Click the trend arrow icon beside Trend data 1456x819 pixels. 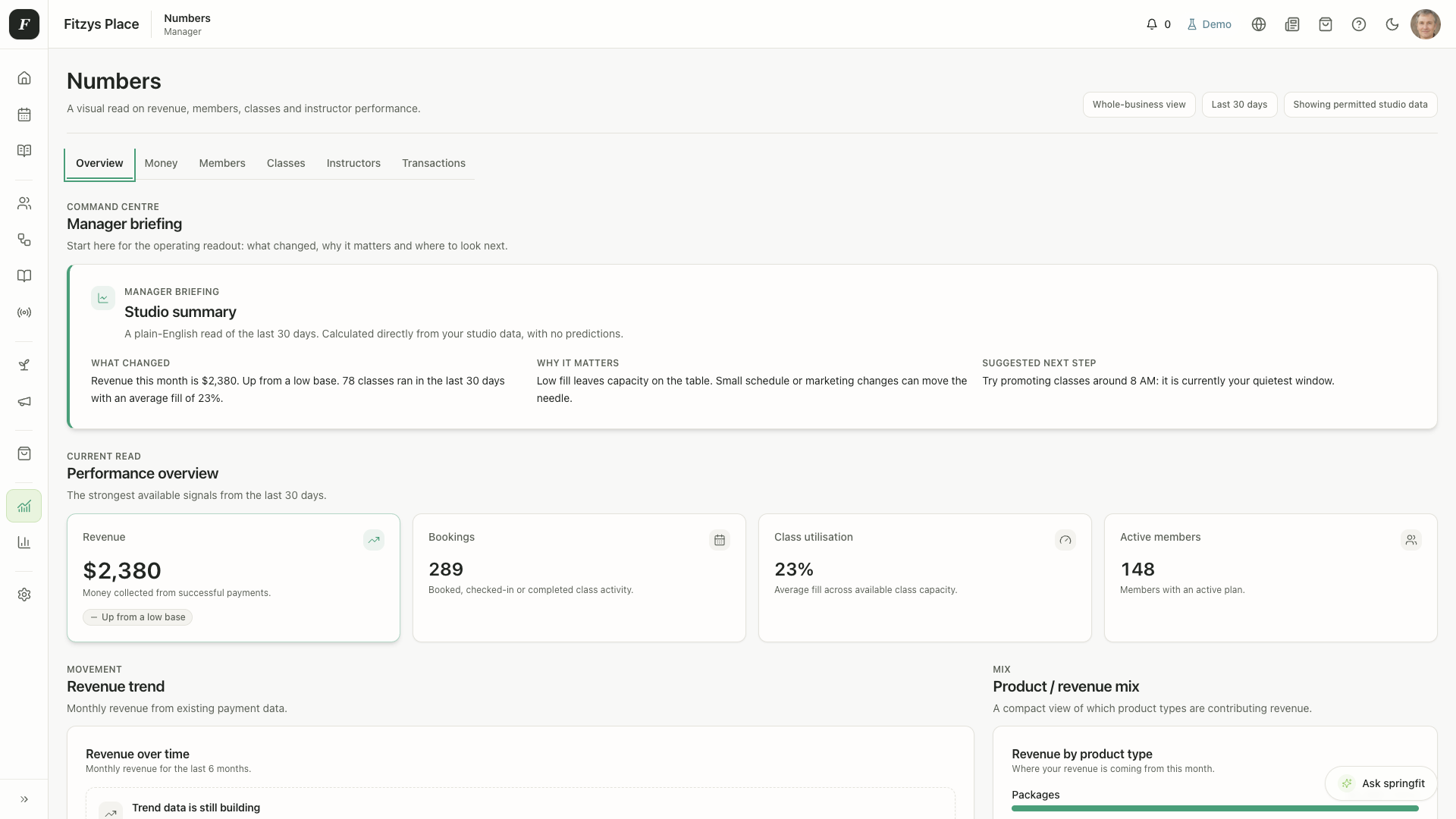111,811
